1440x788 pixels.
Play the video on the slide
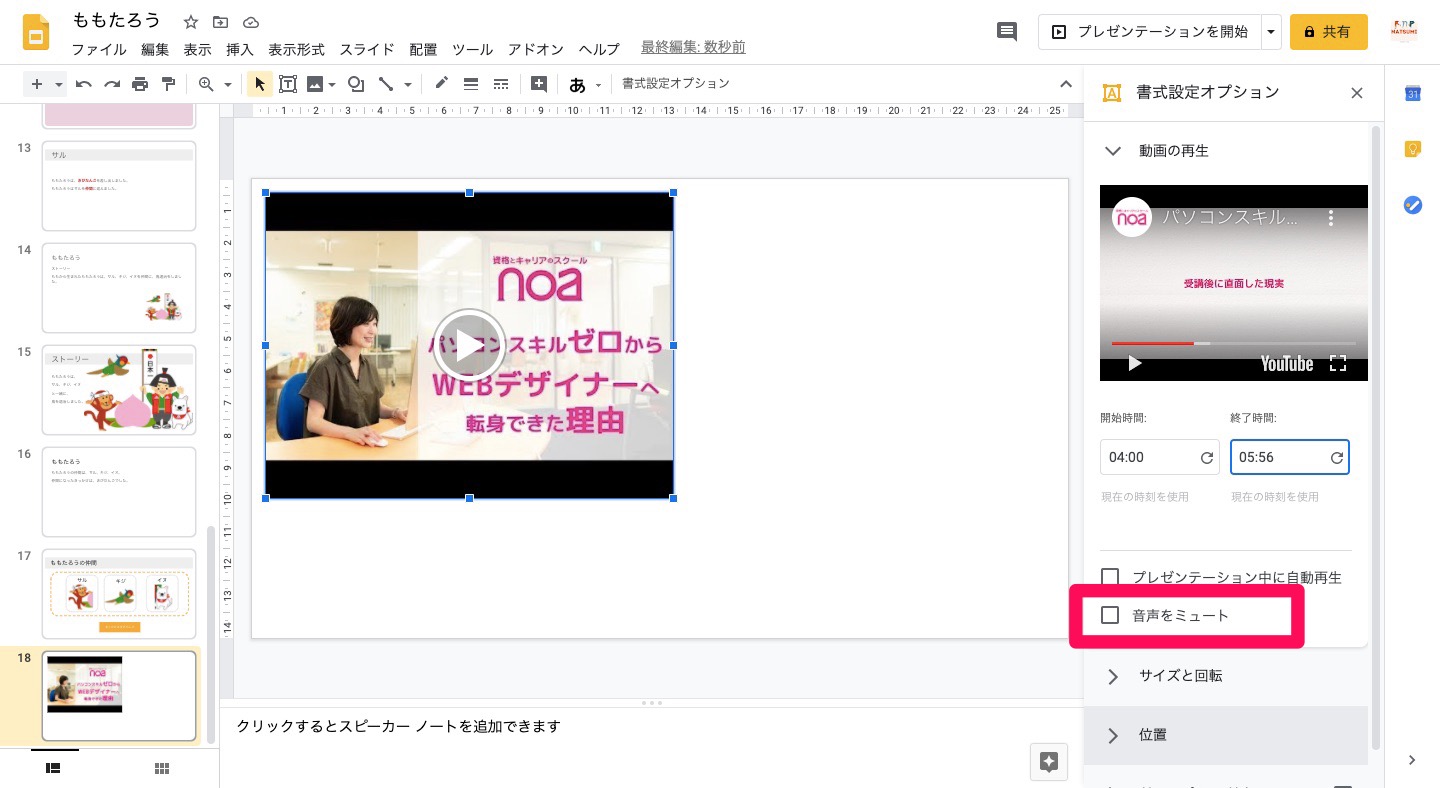[x=469, y=345]
